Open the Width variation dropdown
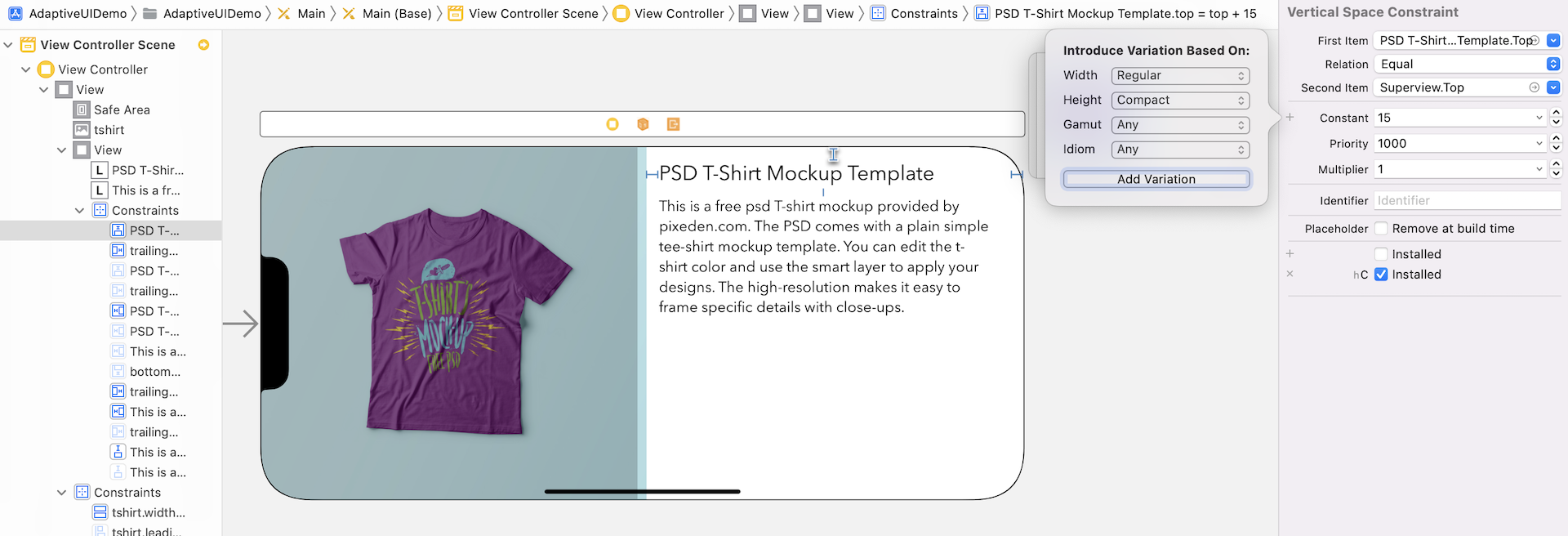Viewport: 1568px width, 536px height. (x=1180, y=76)
